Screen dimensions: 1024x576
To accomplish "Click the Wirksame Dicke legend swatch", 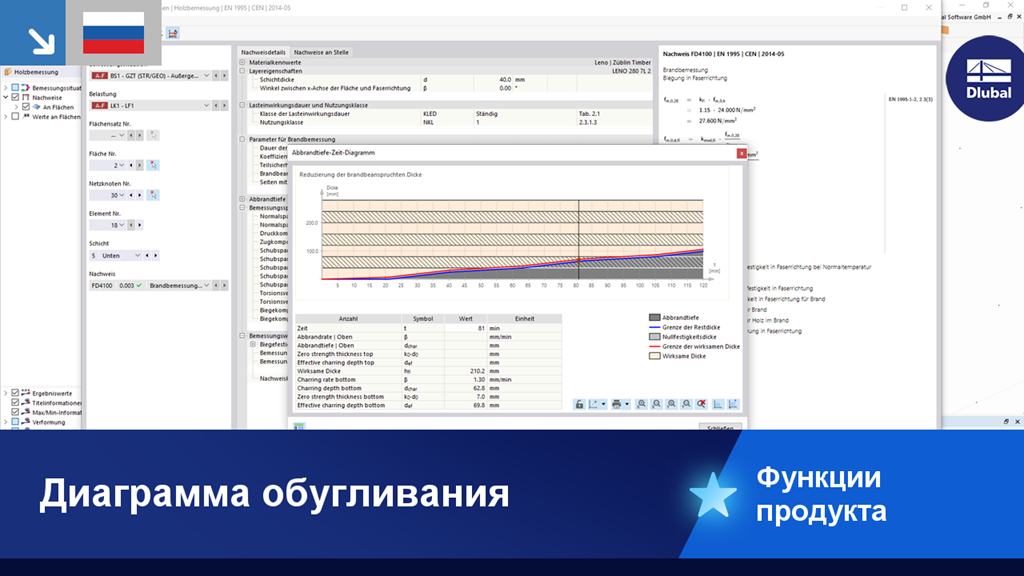I will (x=654, y=356).
